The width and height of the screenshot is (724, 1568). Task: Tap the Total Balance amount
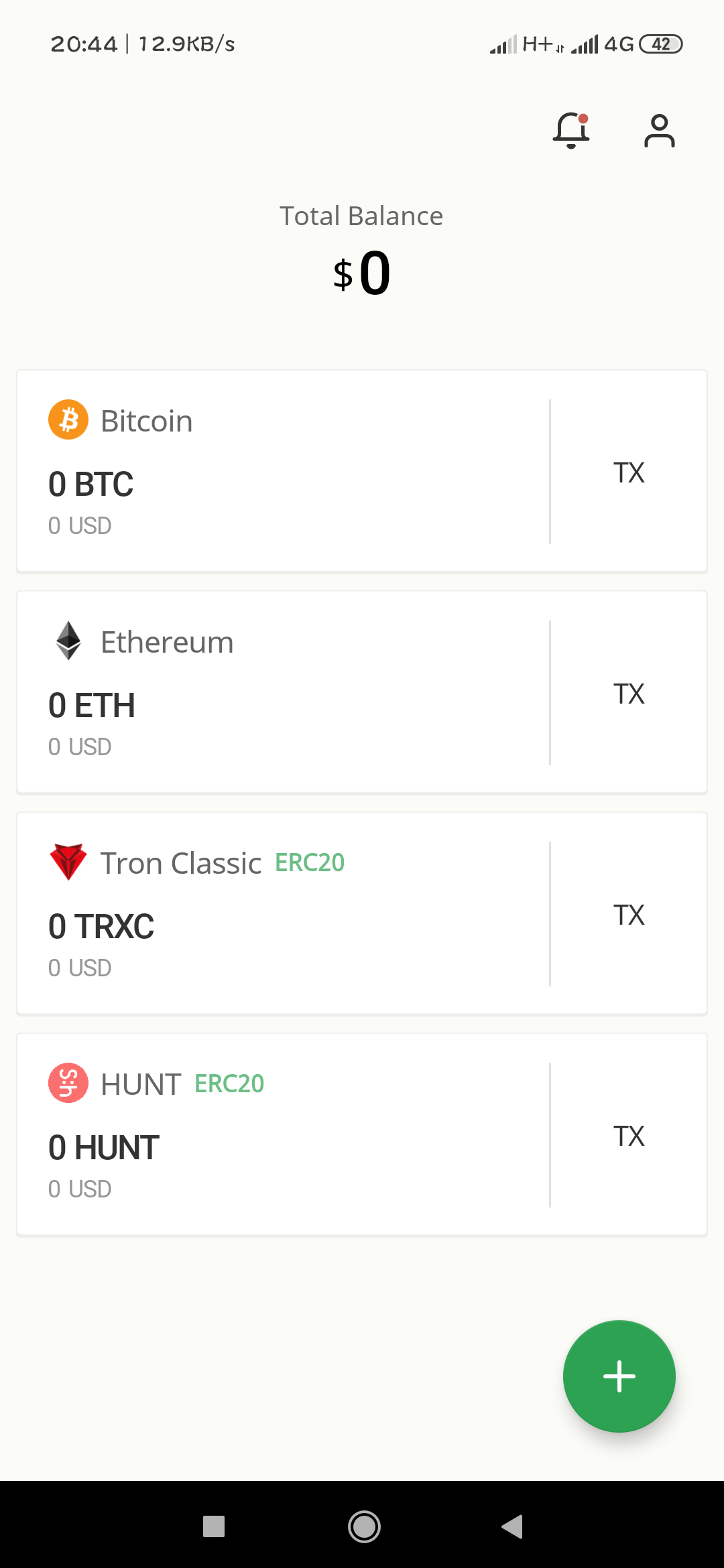(362, 273)
